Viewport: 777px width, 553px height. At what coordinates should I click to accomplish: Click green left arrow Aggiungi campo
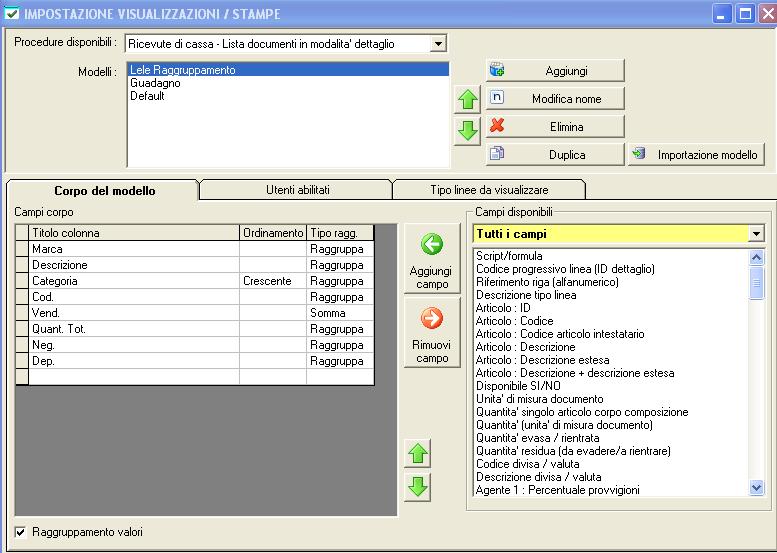[432, 259]
